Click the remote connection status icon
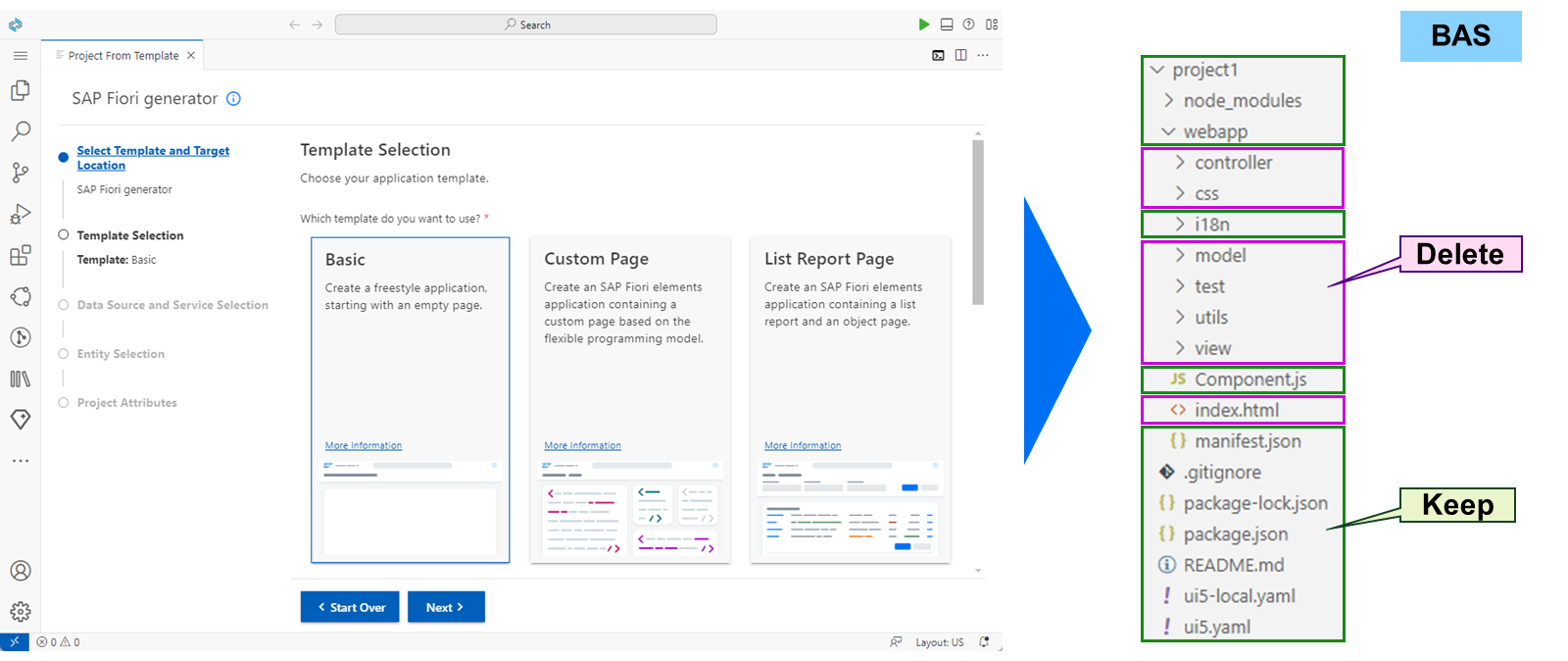Viewport: 1568px width, 661px height. click(x=15, y=642)
